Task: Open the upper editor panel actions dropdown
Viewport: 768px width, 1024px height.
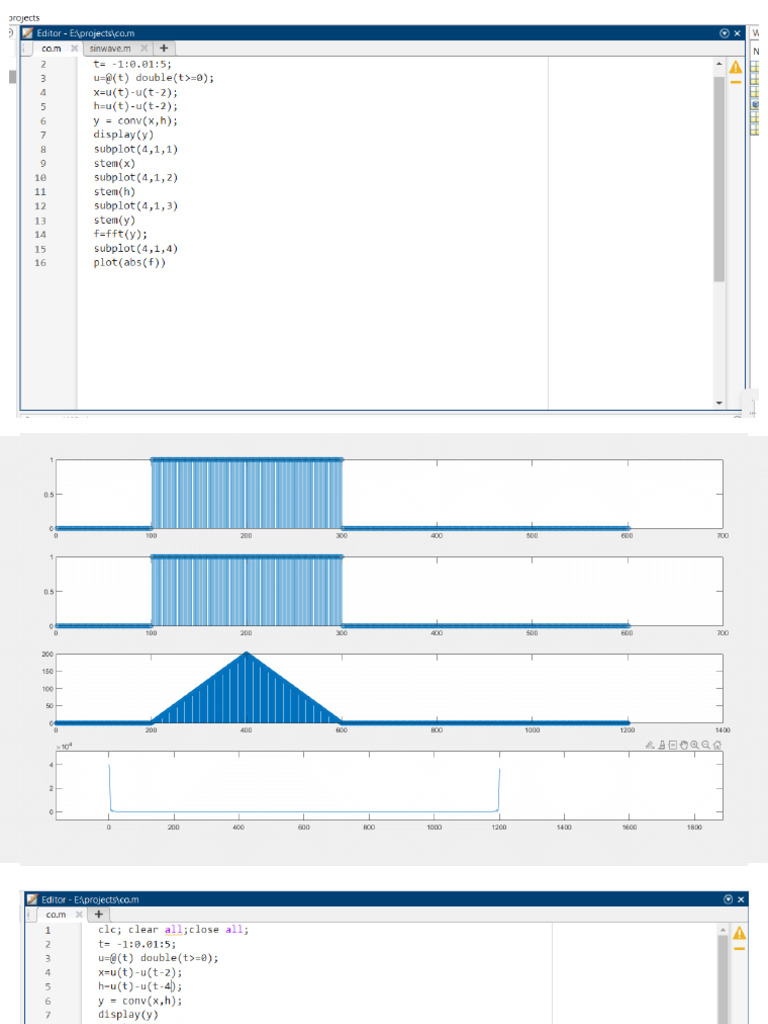Action: point(724,33)
